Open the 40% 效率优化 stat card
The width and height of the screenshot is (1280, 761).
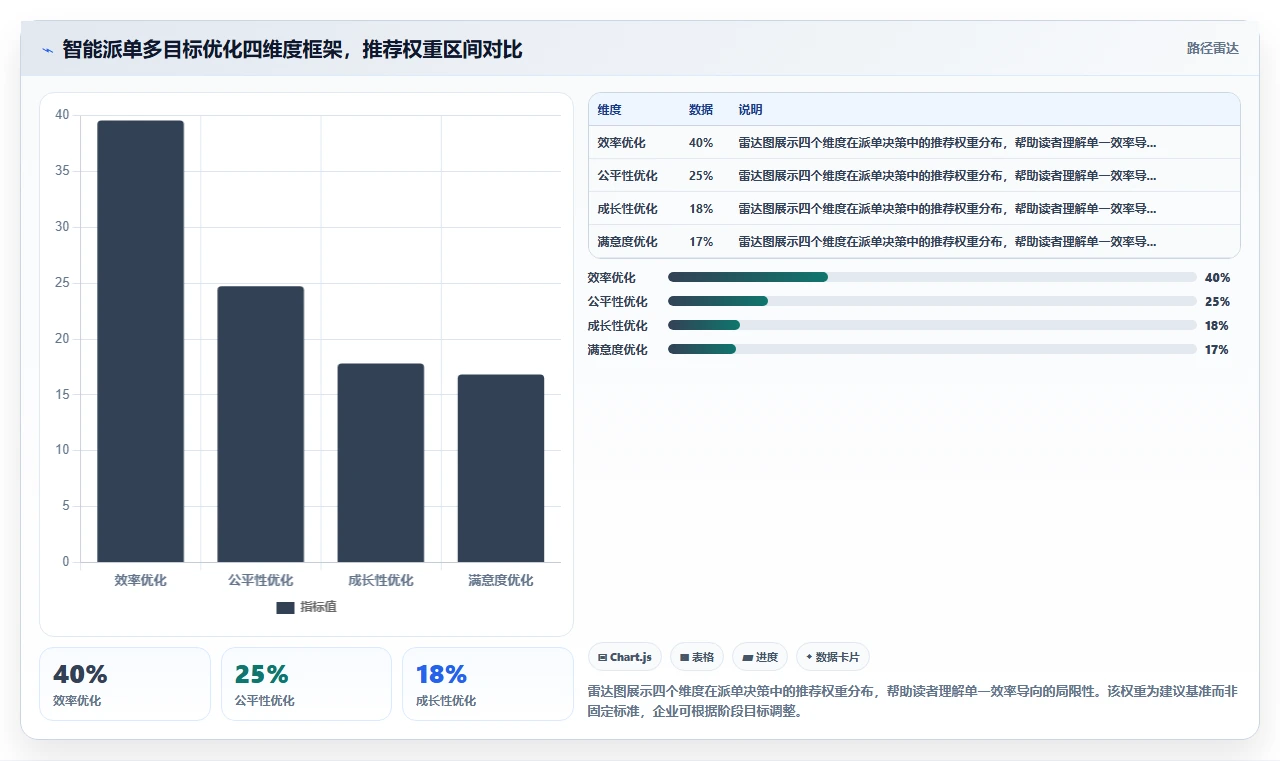tap(125, 684)
